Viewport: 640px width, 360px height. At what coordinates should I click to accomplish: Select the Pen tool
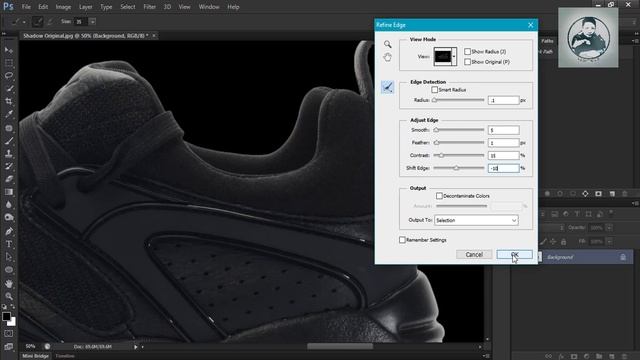point(9,231)
